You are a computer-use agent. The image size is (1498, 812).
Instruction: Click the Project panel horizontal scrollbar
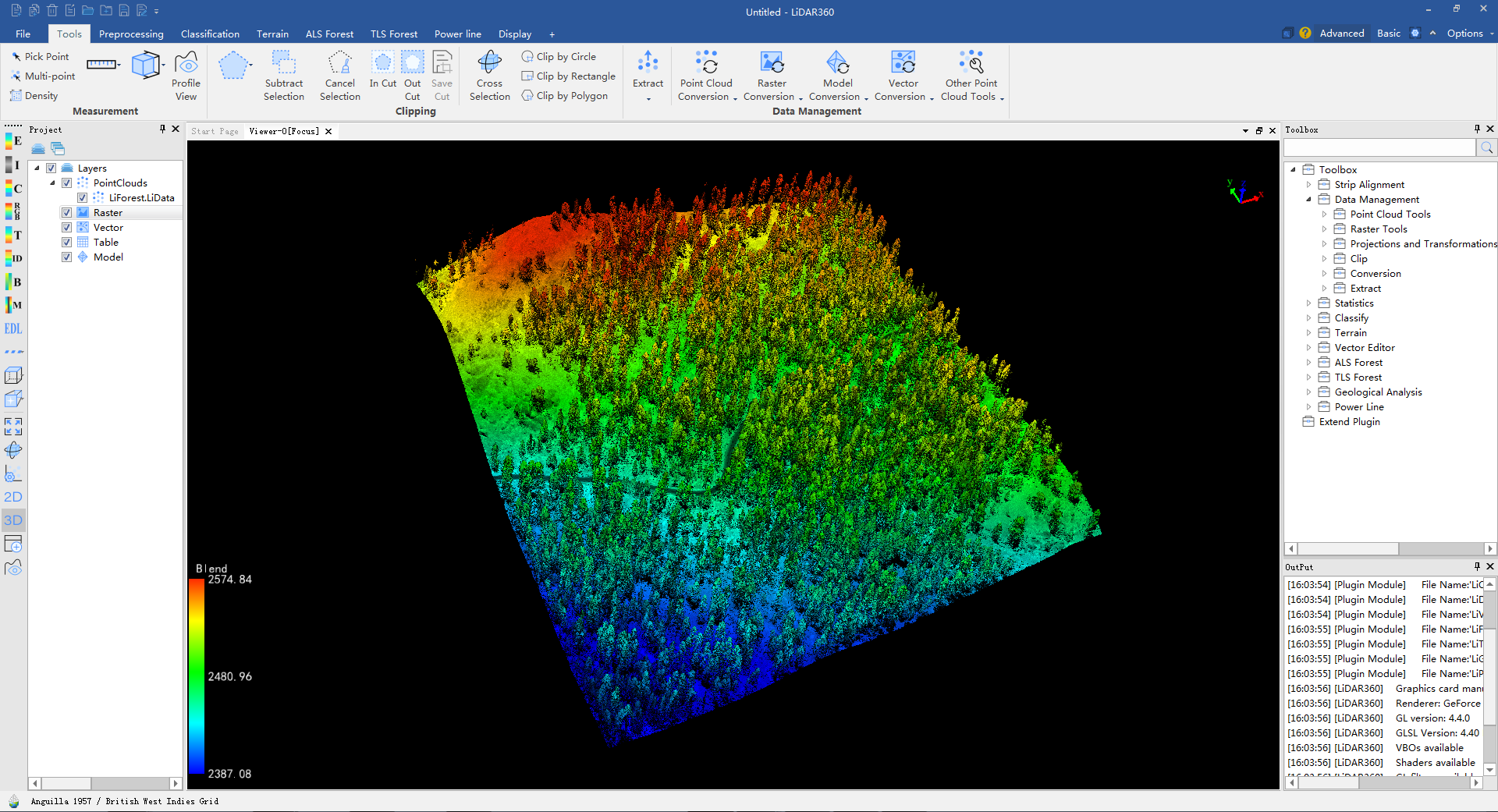105,783
